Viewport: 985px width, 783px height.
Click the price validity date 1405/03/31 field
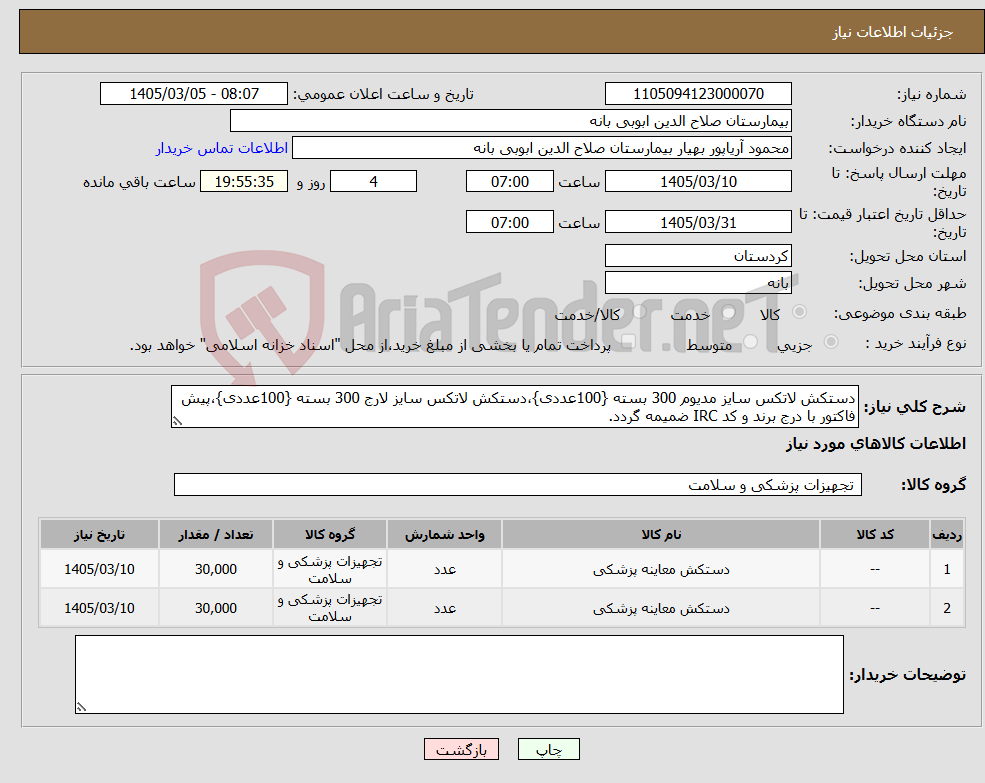(698, 222)
